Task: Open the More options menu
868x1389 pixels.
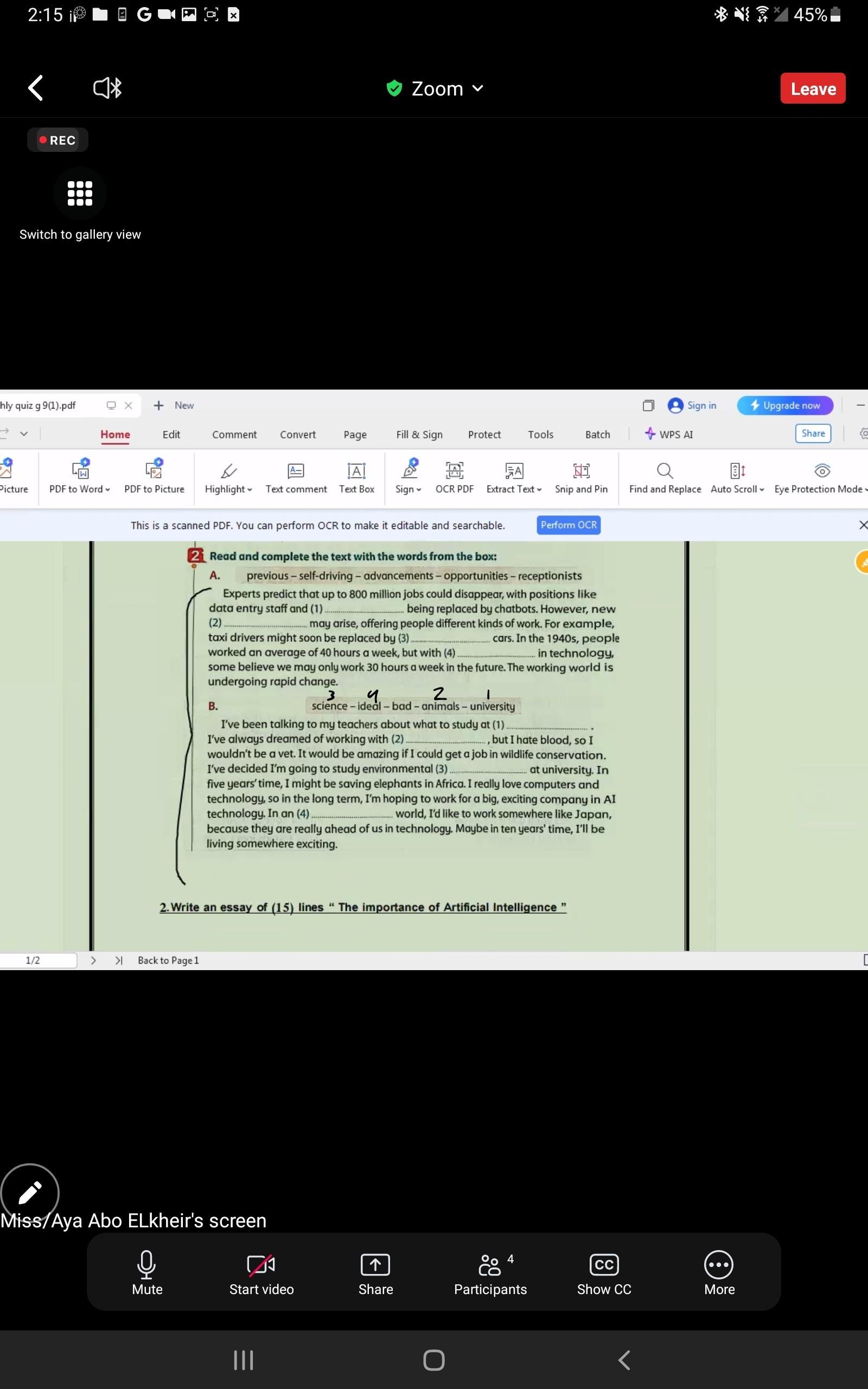Action: tap(719, 1273)
